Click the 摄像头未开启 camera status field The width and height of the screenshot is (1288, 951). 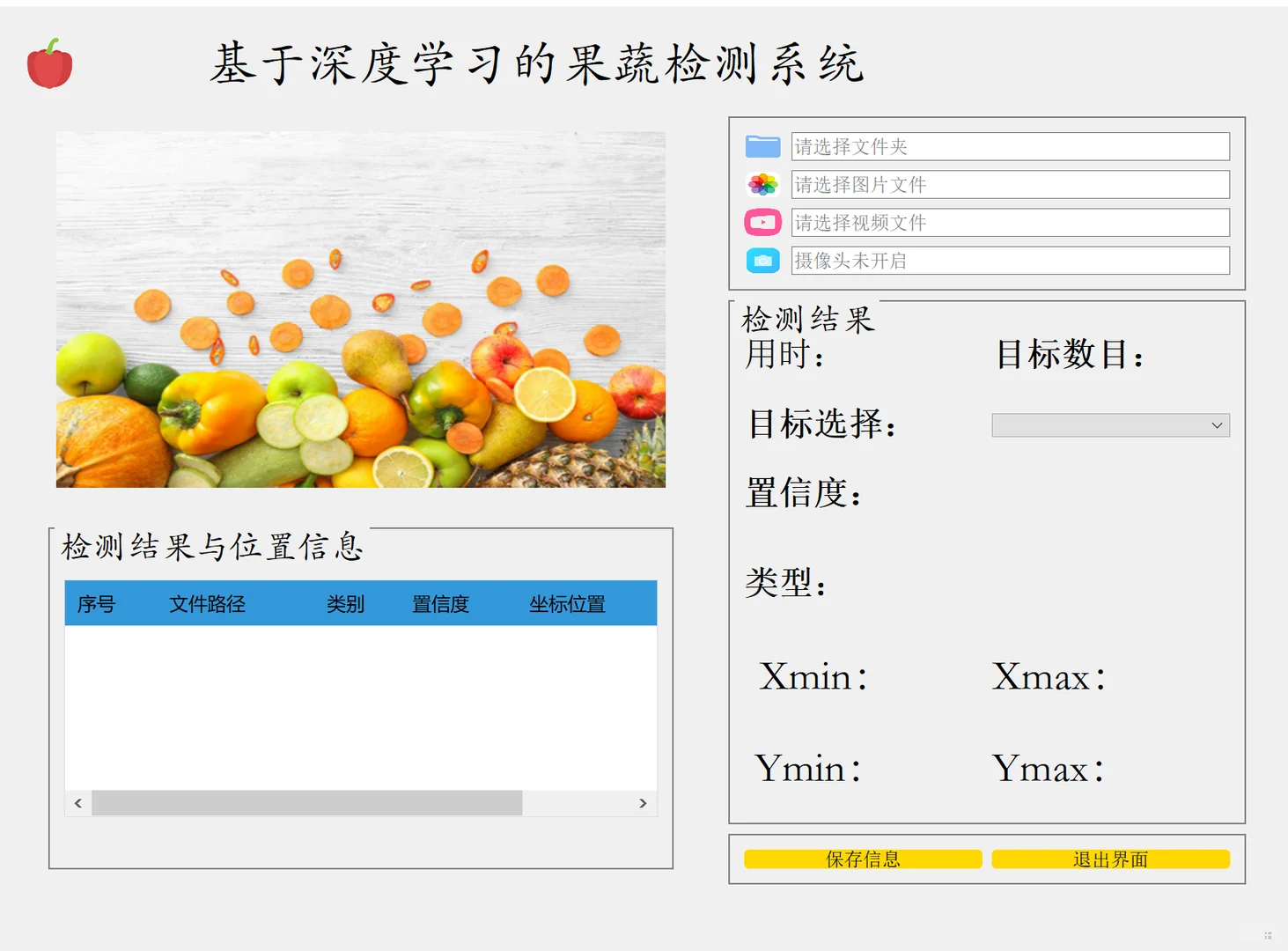click(x=1010, y=261)
